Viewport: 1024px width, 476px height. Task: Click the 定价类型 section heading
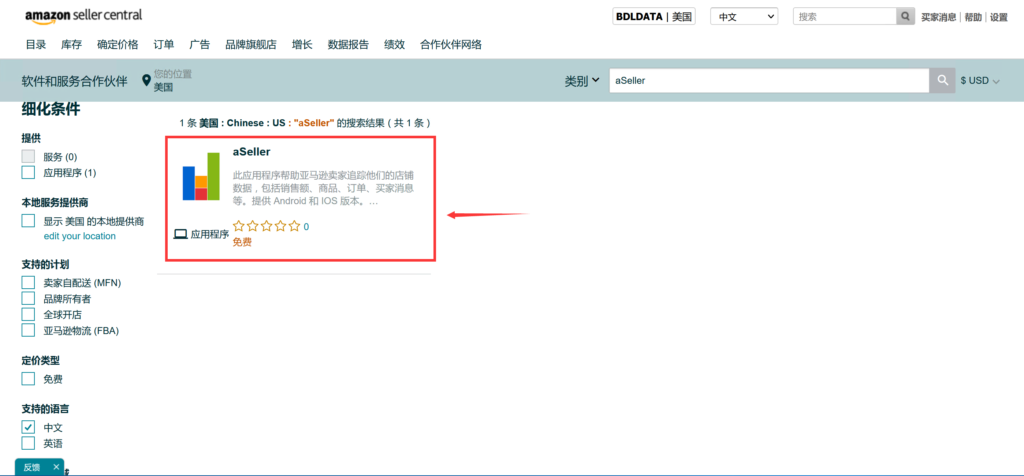40,360
